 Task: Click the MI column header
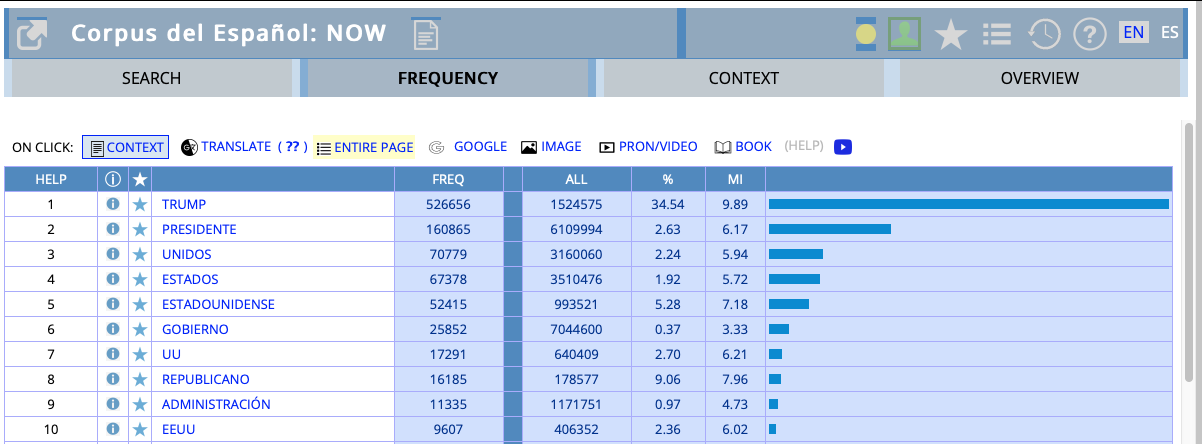click(x=734, y=179)
